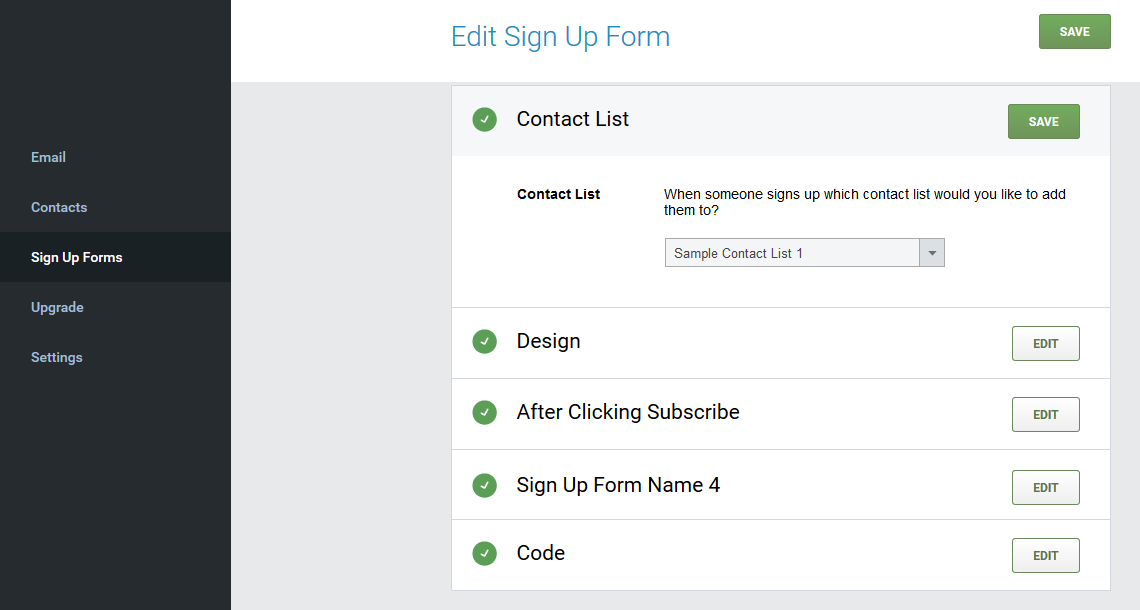Viewport: 1140px width, 610px height.
Task: Go to Contacts in the sidebar
Action: pyautogui.click(x=59, y=207)
